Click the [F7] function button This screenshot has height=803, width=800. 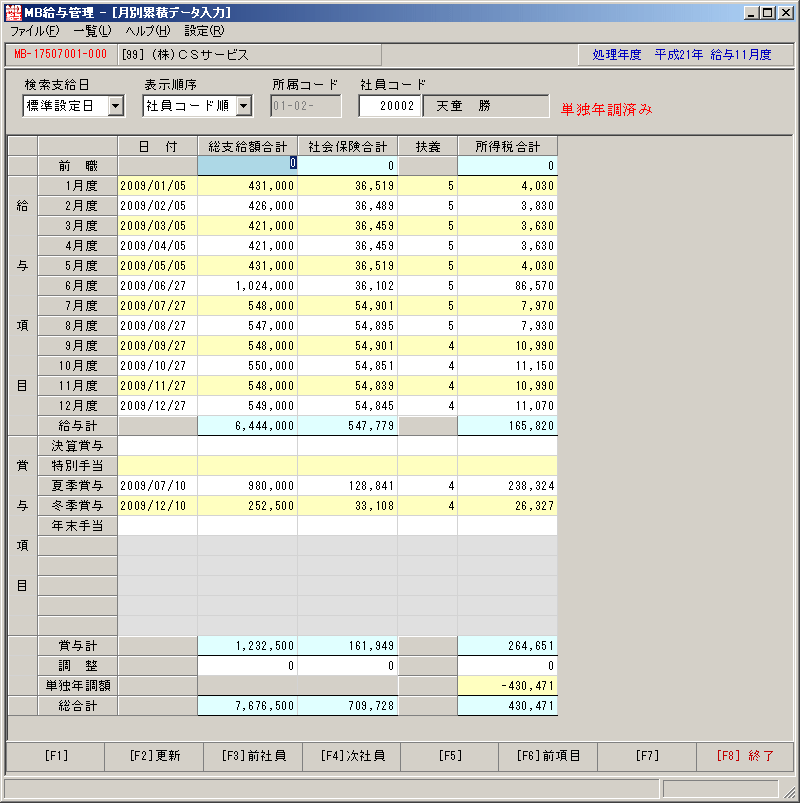coord(647,756)
